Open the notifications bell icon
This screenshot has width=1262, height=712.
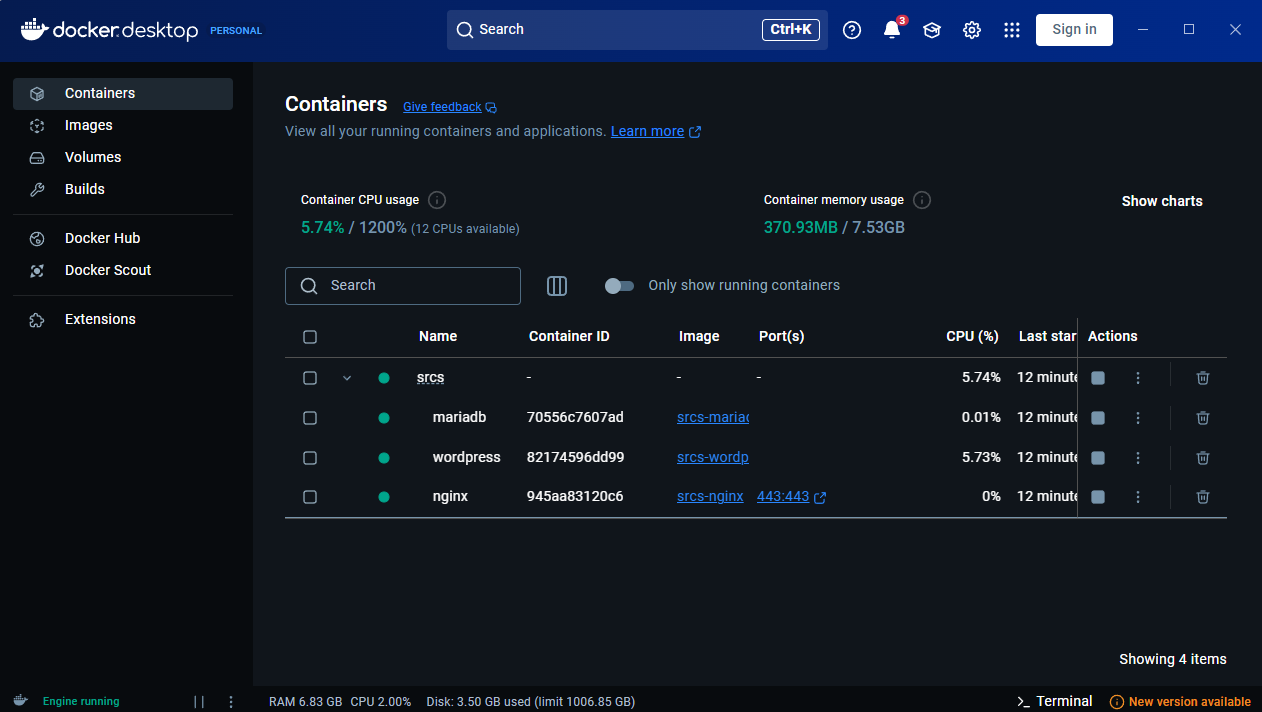coord(892,30)
